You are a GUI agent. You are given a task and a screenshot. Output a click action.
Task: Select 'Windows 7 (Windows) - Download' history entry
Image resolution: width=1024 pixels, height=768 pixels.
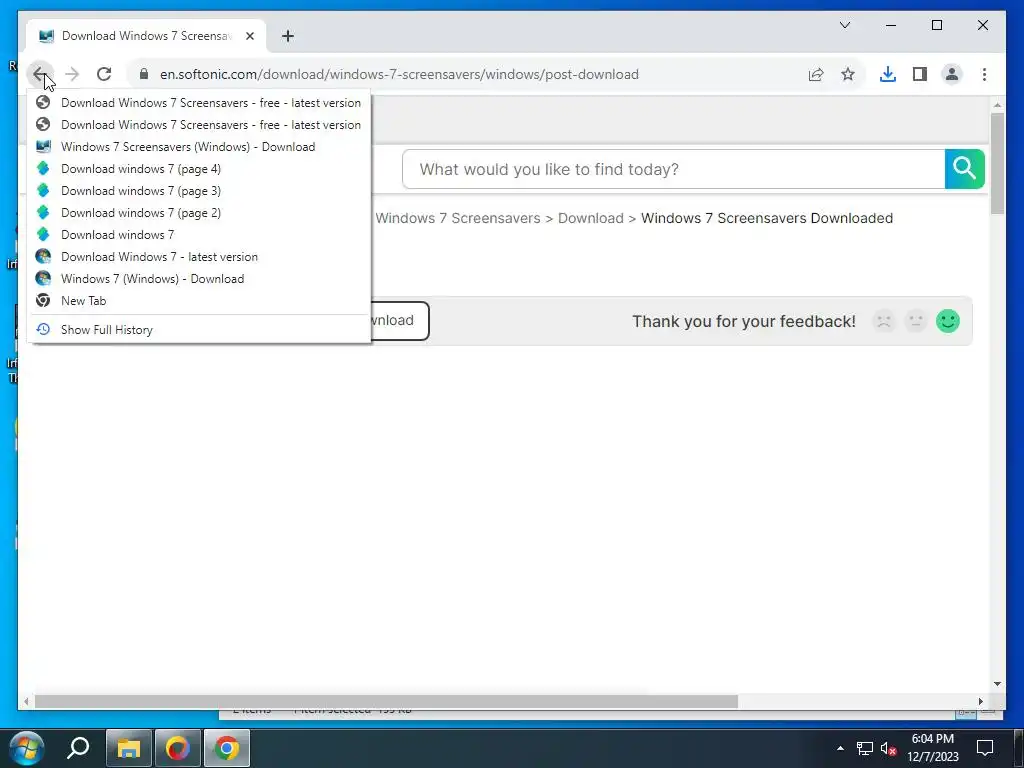tap(199, 279)
